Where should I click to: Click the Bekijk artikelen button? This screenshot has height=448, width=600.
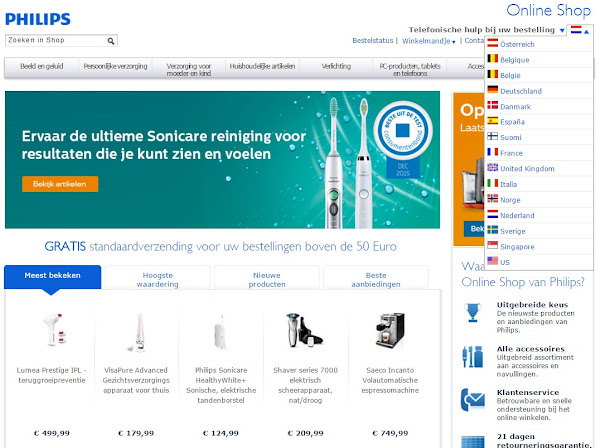tap(60, 184)
